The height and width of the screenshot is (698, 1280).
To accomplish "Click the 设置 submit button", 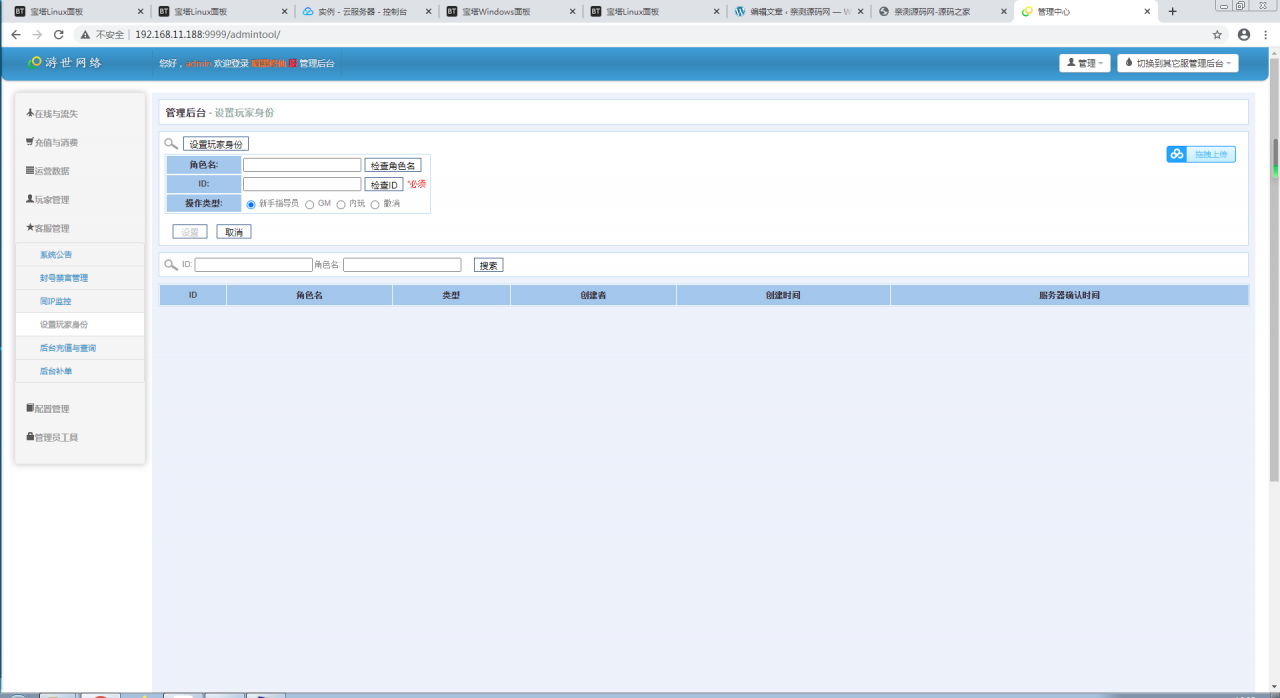I will click(x=190, y=232).
